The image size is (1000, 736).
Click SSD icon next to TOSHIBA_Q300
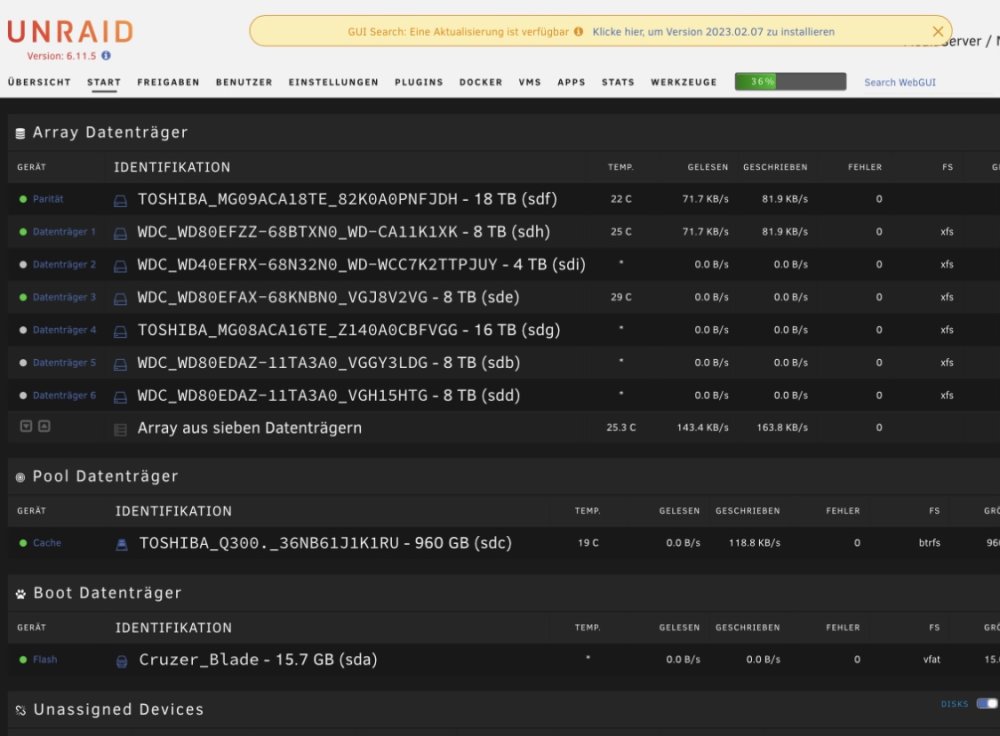click(x=121, y=545)
